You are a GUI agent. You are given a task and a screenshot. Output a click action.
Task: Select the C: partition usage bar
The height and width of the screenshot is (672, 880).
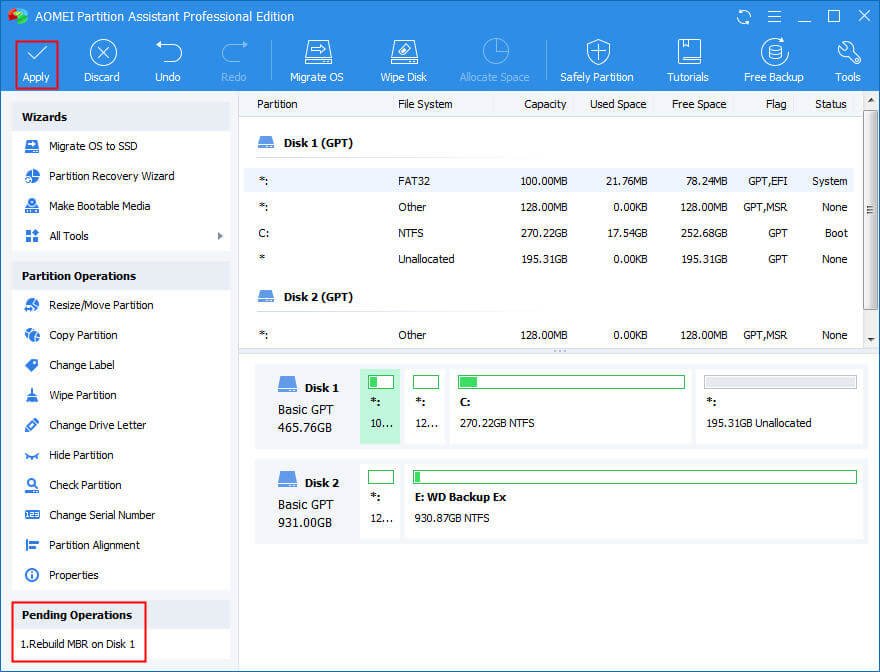pyautogui.click(x=571, y=382)
